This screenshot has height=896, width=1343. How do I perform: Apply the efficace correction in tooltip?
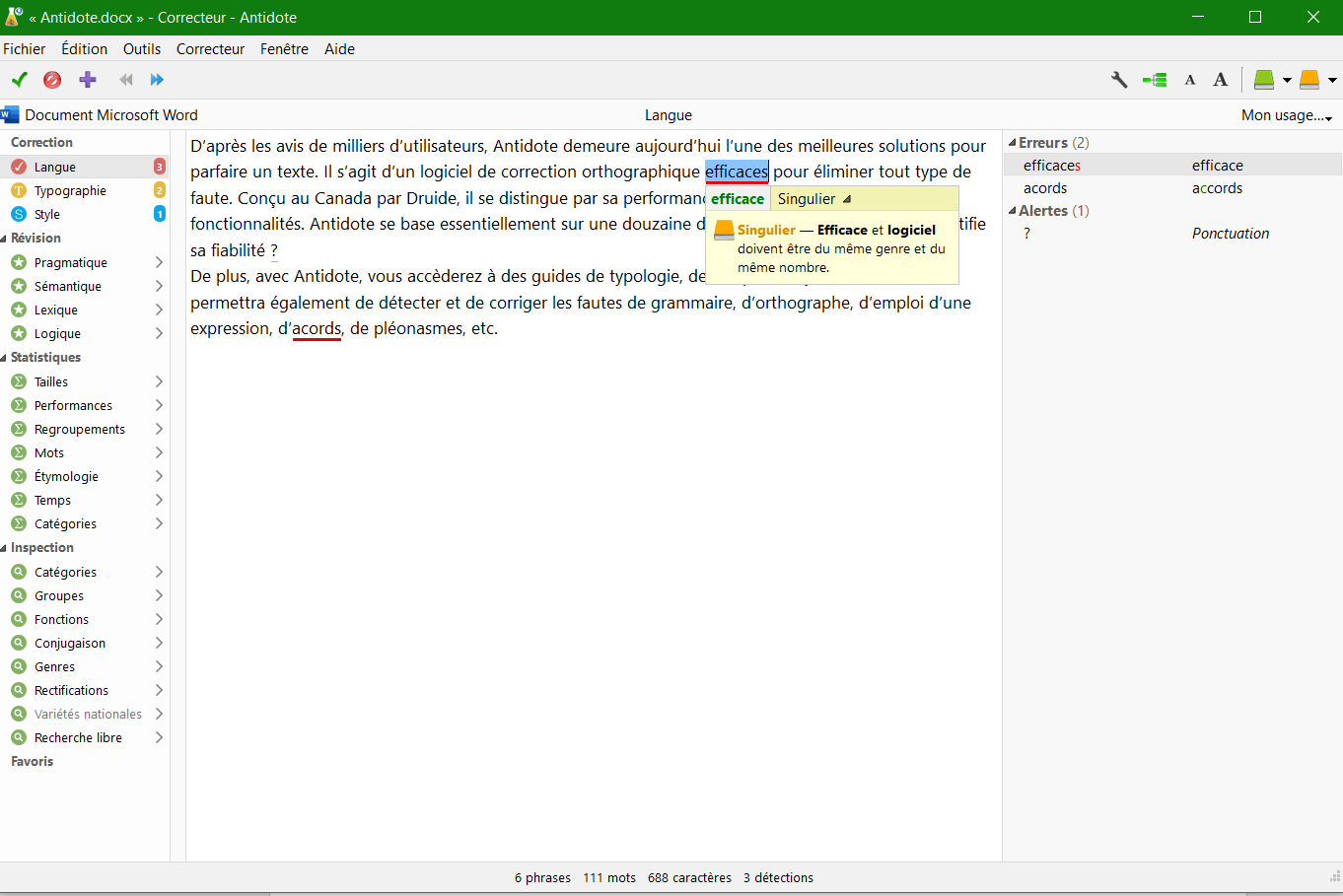pos(738,199)
